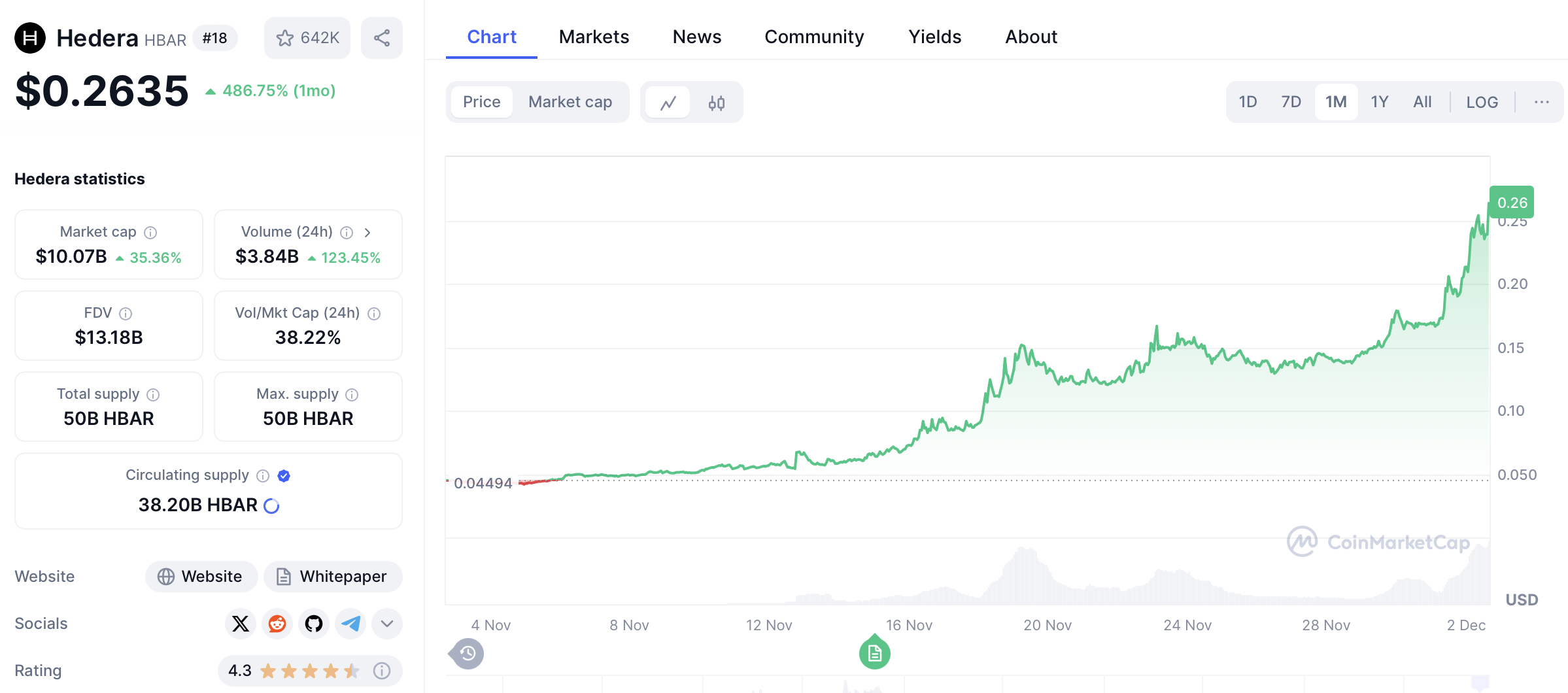Expand more social links chevron
Image resolution: width=1568 pixels, height=693 pixels.
(x=387, y=624)
